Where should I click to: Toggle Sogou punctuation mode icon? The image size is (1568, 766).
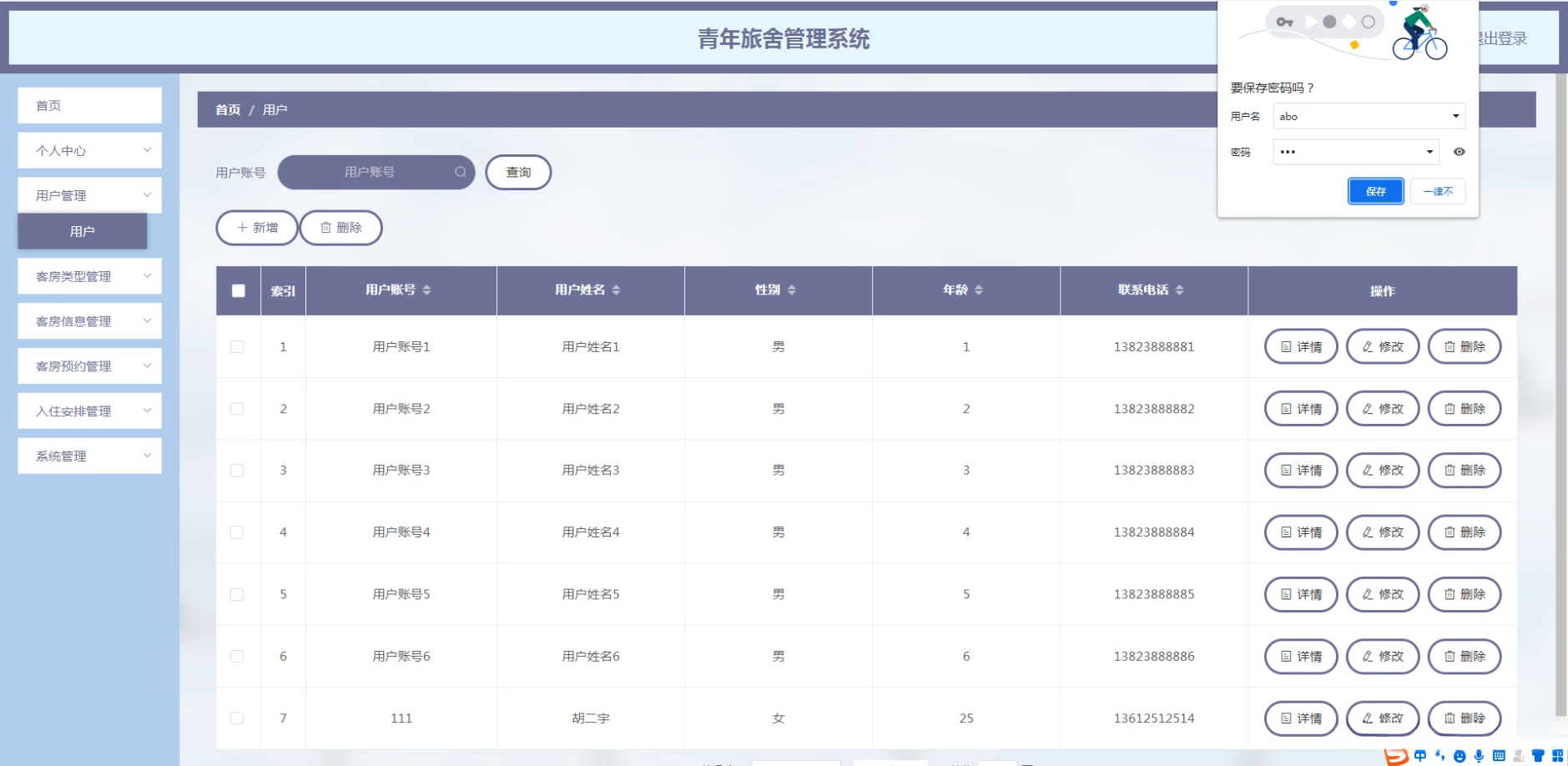click(x=1439, y=756)
